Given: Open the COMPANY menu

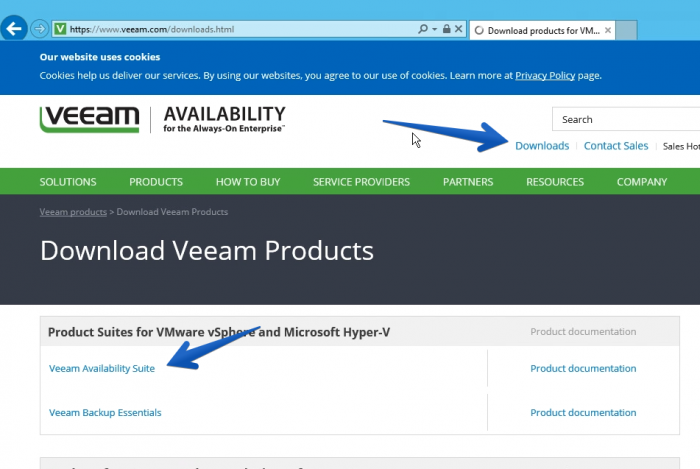Looking at the screenshot, I should click(642, 182).
